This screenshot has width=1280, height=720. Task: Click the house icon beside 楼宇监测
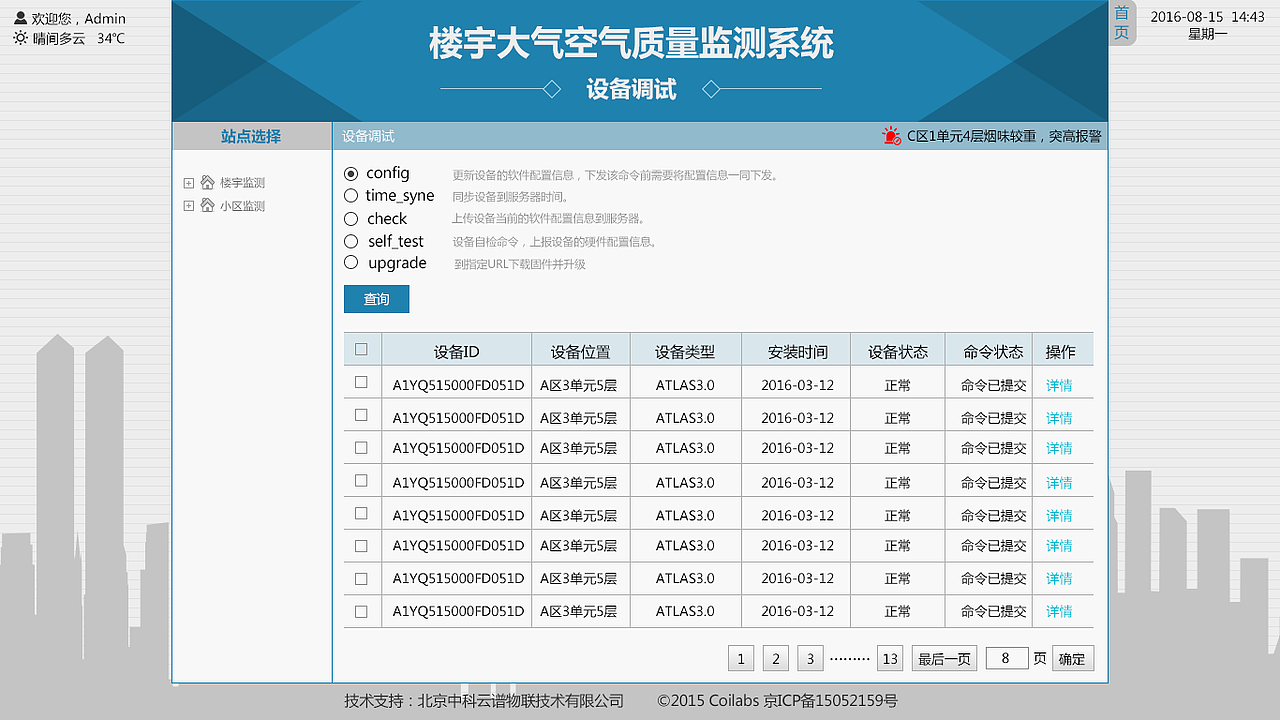tap(207, 182)
